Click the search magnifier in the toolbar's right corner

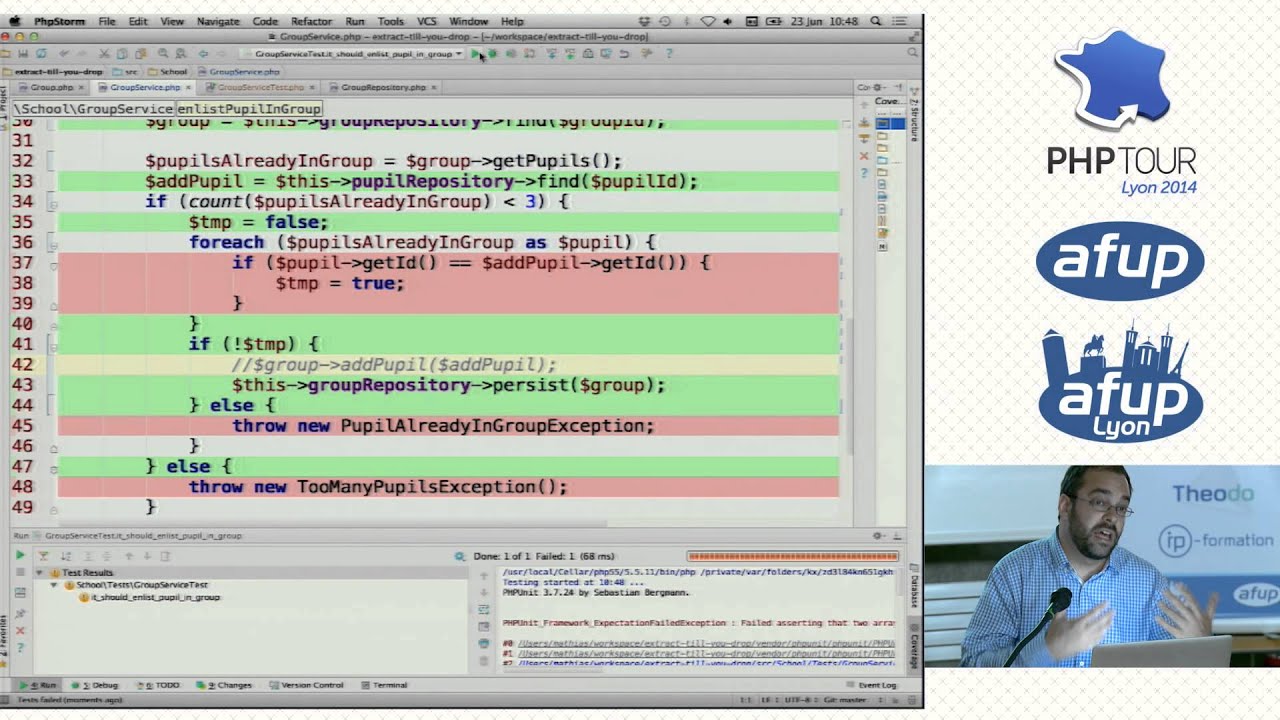pos(911,53)
